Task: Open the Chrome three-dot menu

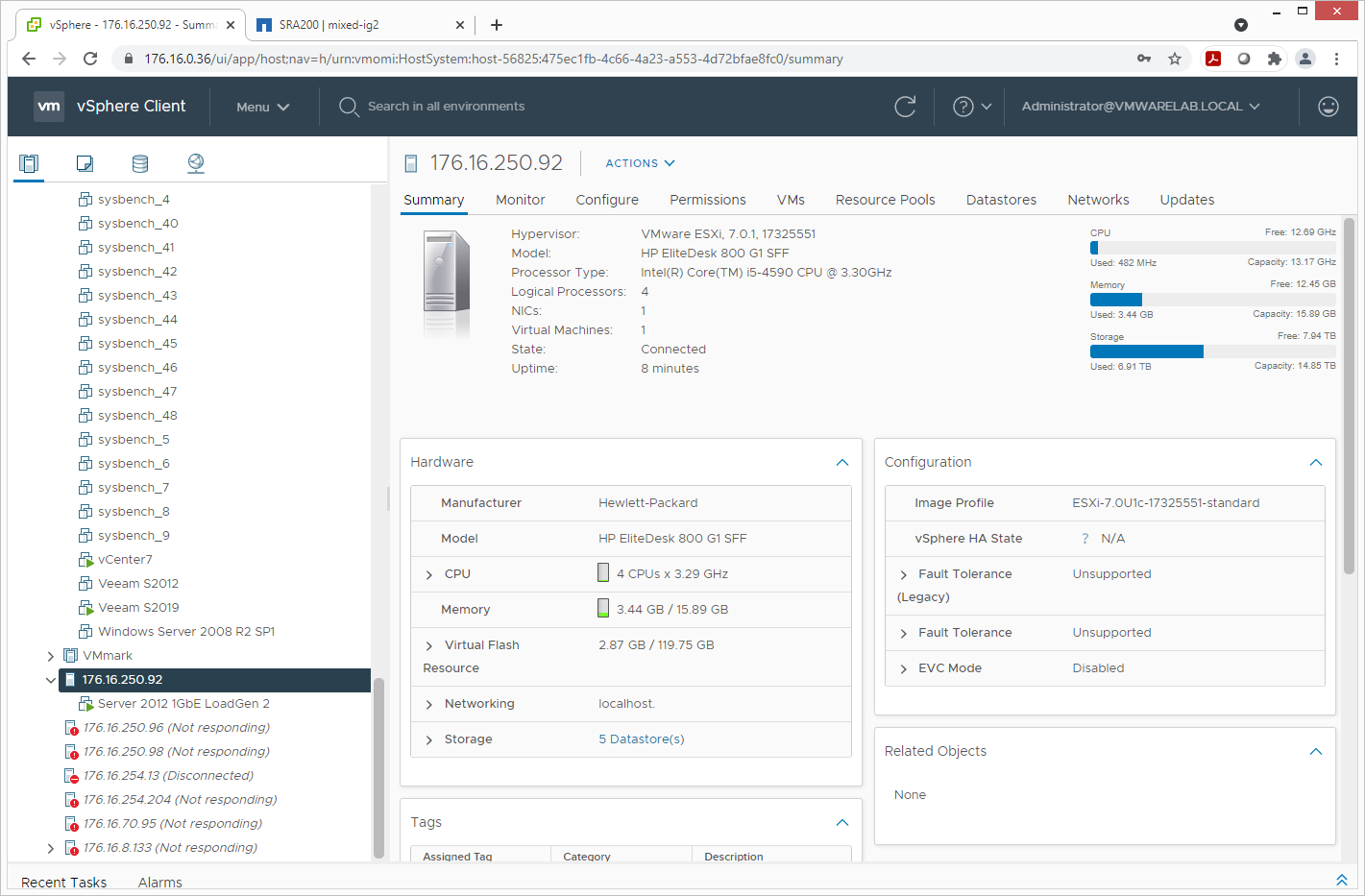Action: pos(1336,59)
